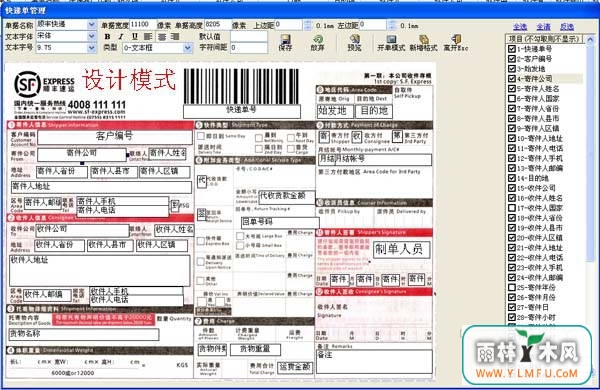Align text right

175,37
